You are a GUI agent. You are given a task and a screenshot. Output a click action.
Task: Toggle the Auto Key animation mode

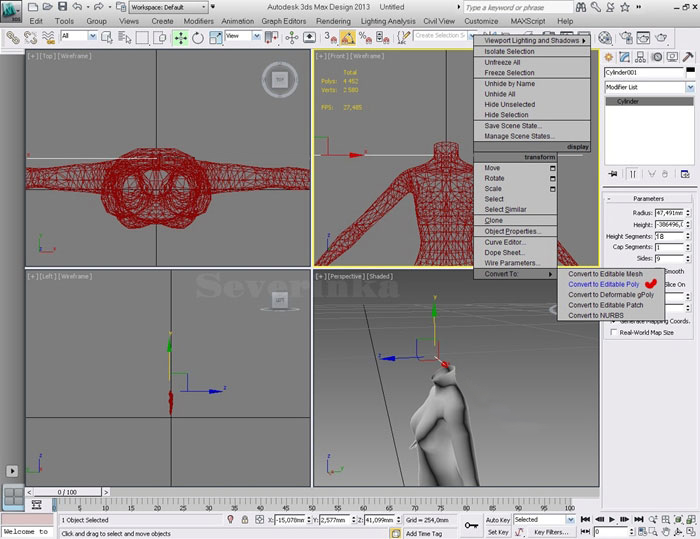pos(498,520)
